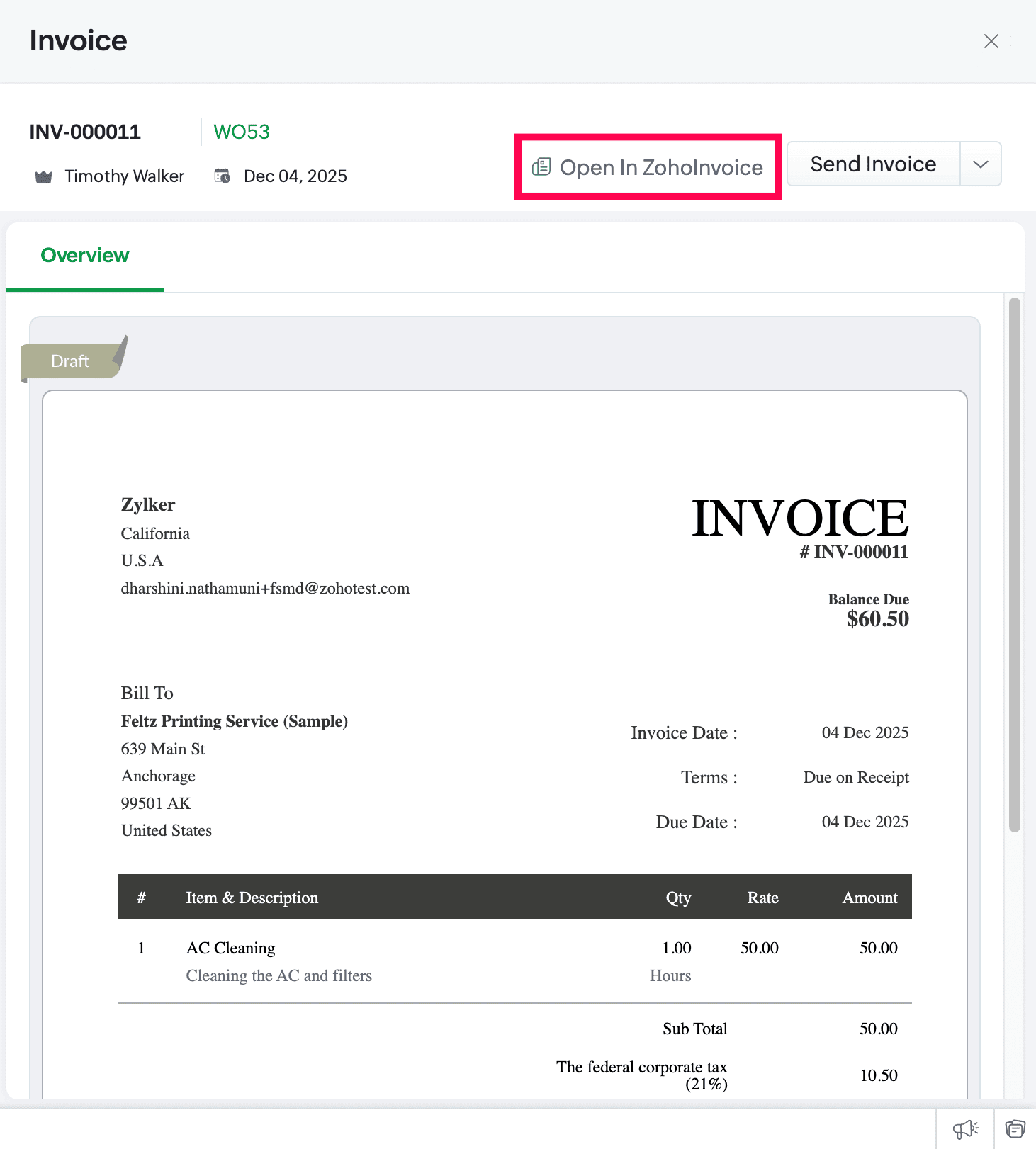Click the Feltz Printing Service customer name
This screenshot has width=1036, height=1149.
[x=234, y=721]
